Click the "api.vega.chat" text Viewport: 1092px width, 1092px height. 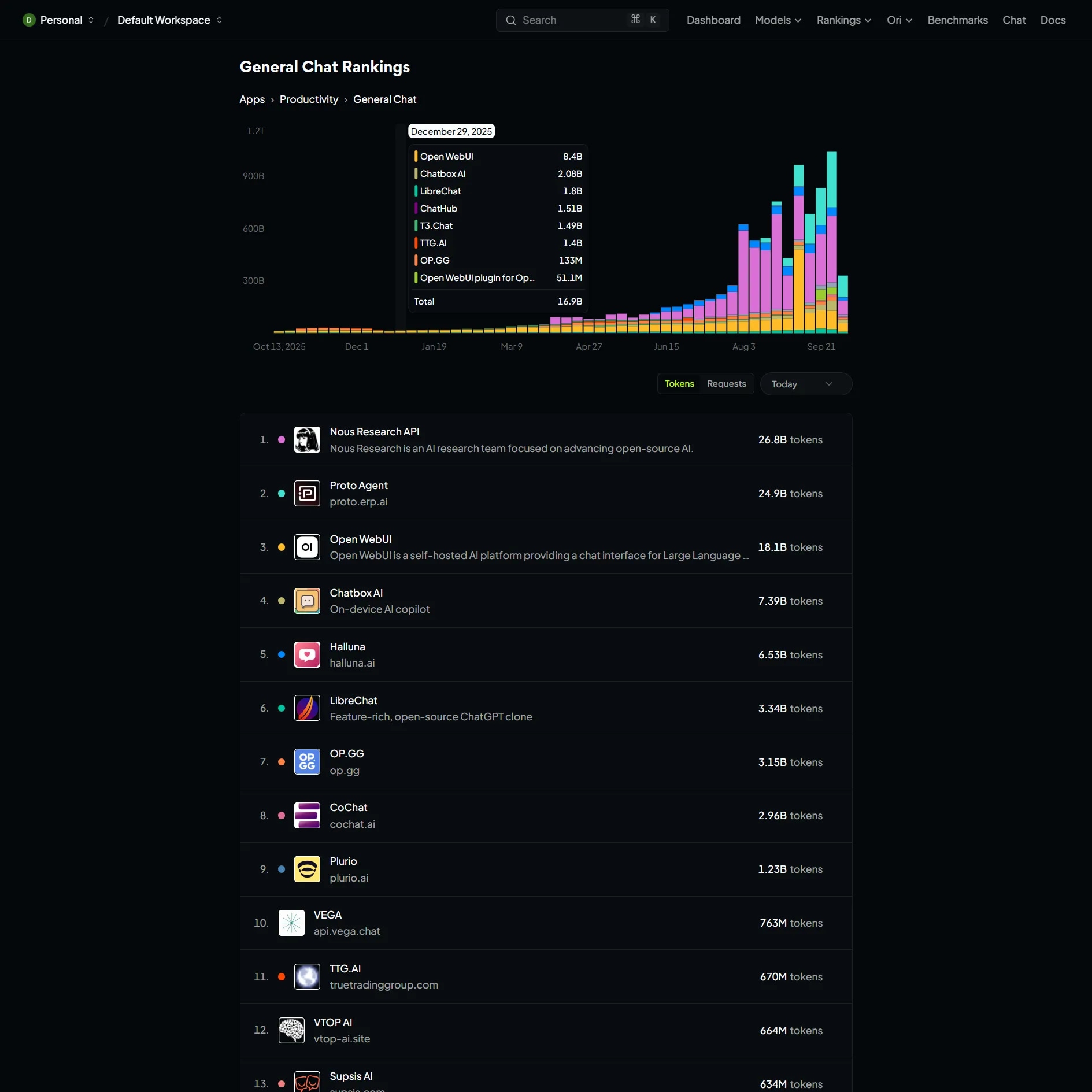click(347, 931)
